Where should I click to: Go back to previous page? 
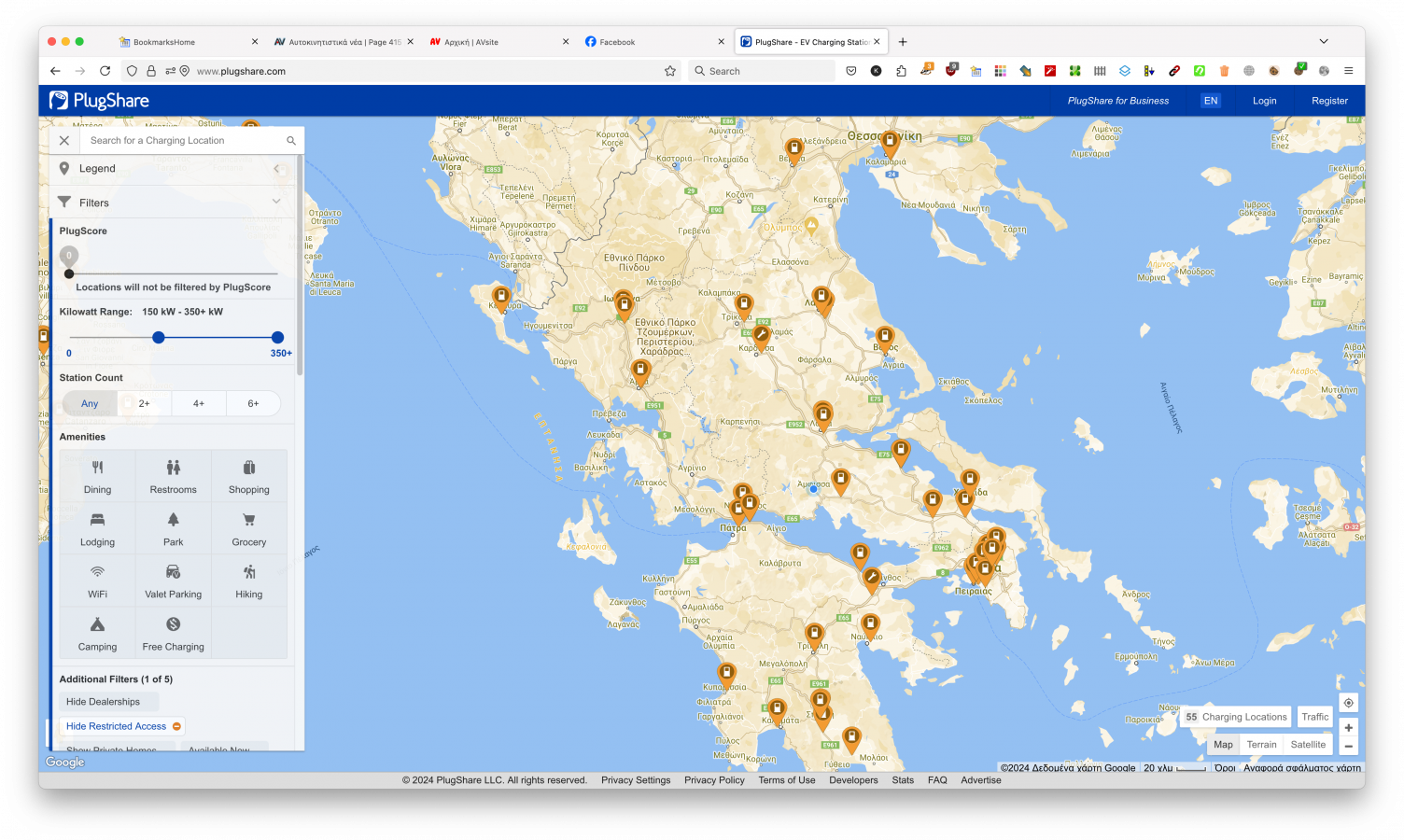[x=55, y=71]
